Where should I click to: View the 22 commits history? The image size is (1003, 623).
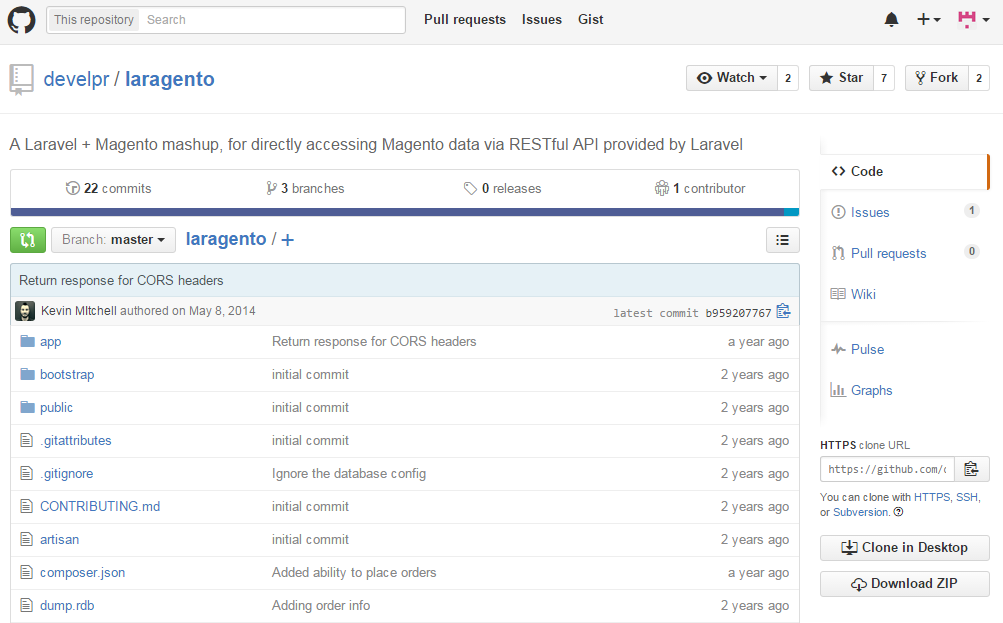pos(109,189)
